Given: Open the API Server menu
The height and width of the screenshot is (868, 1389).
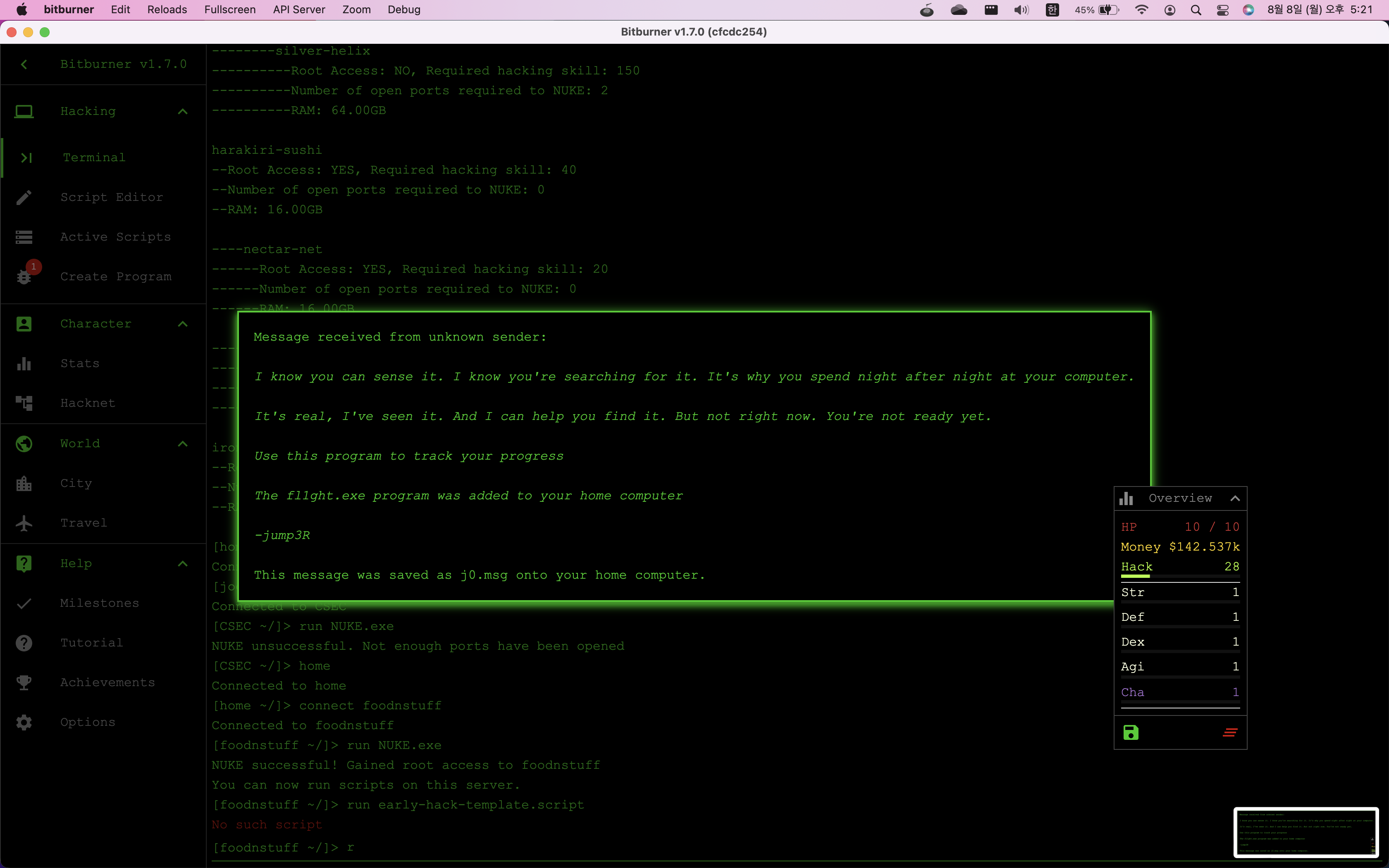Looking at the screenshot, I should (x=298, y=10).
